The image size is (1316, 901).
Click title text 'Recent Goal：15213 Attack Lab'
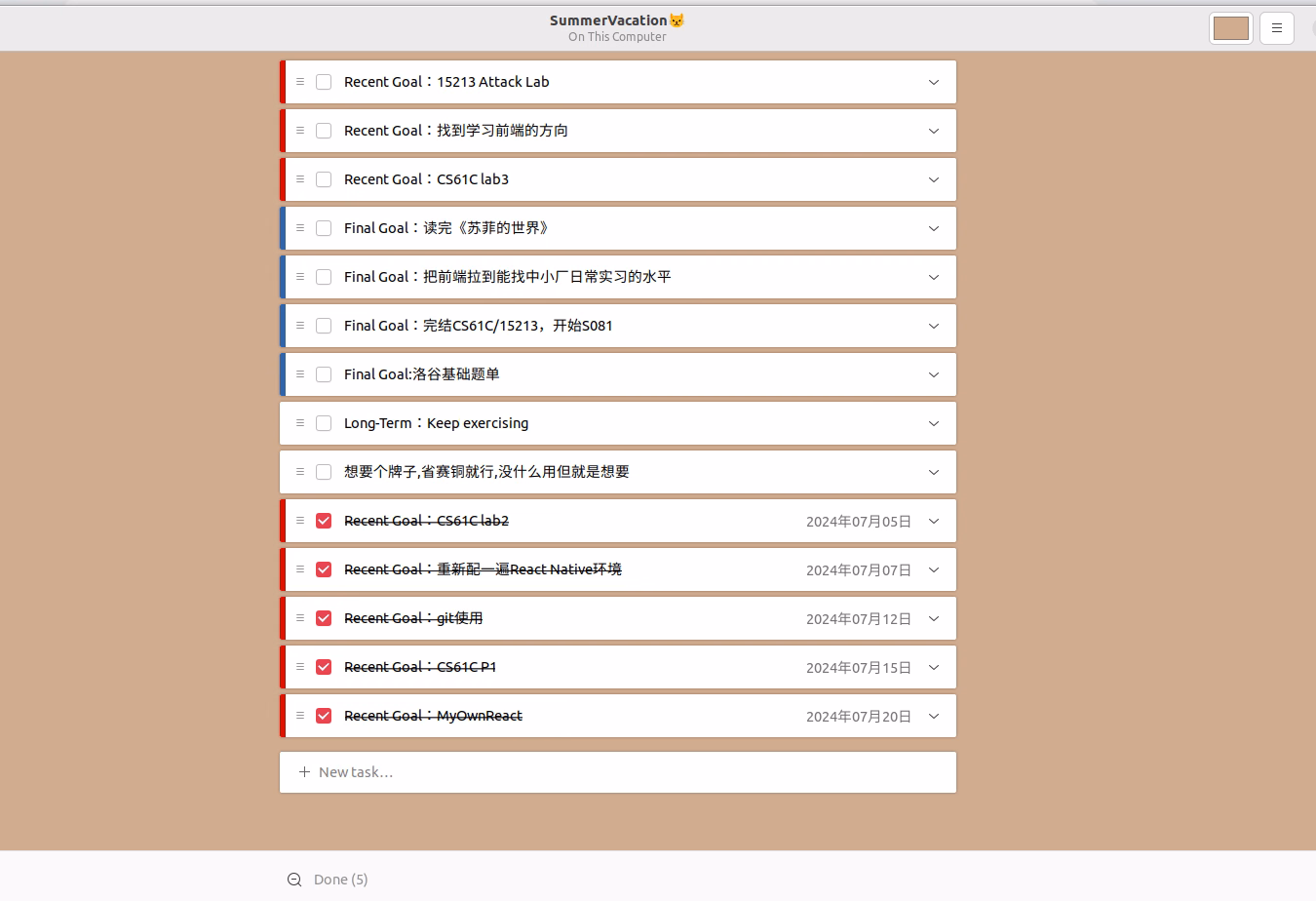pos(446,82)
